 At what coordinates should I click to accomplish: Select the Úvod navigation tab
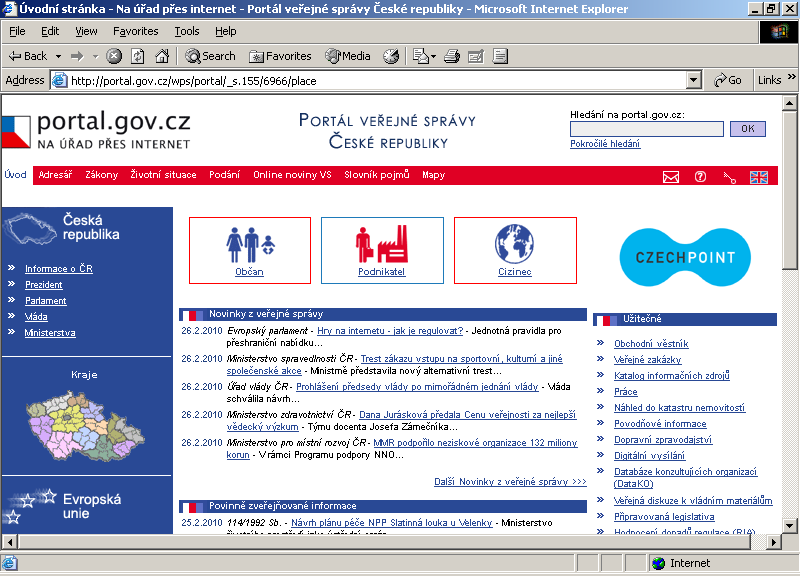tap(15, 174)
